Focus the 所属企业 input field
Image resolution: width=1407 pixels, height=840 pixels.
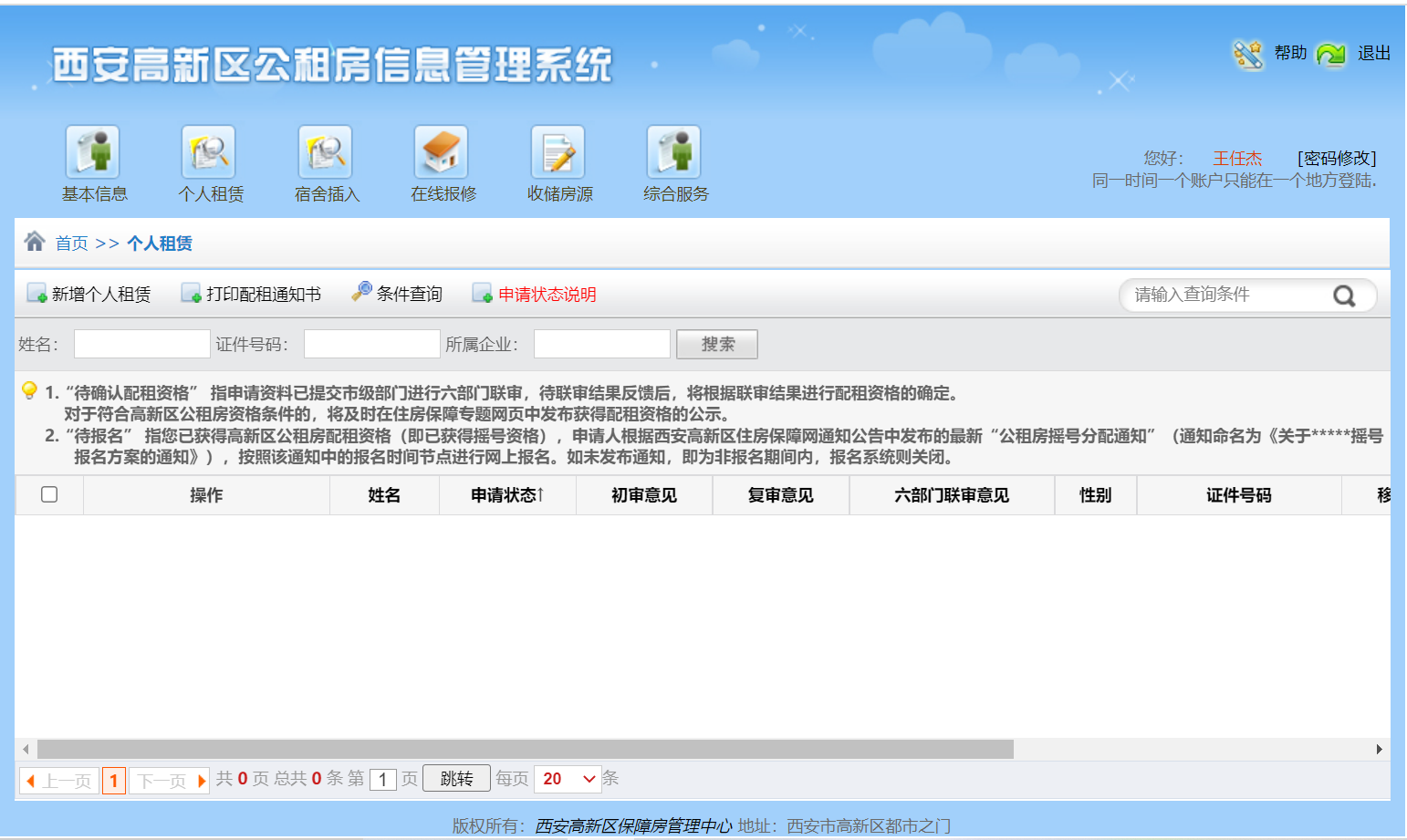pos(602,344)
